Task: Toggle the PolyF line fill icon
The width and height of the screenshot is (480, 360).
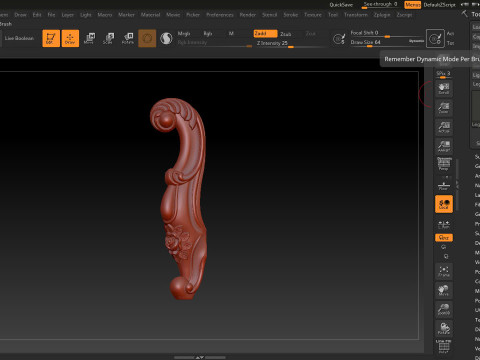Action: 444,347
